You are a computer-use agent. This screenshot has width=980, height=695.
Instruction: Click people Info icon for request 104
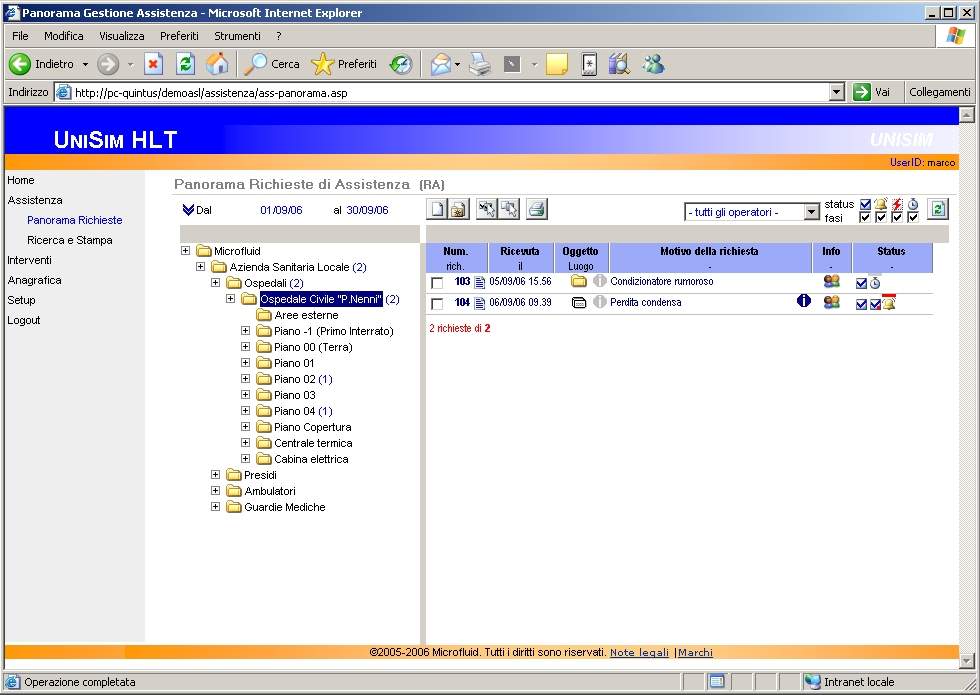(x=831, y=302)
